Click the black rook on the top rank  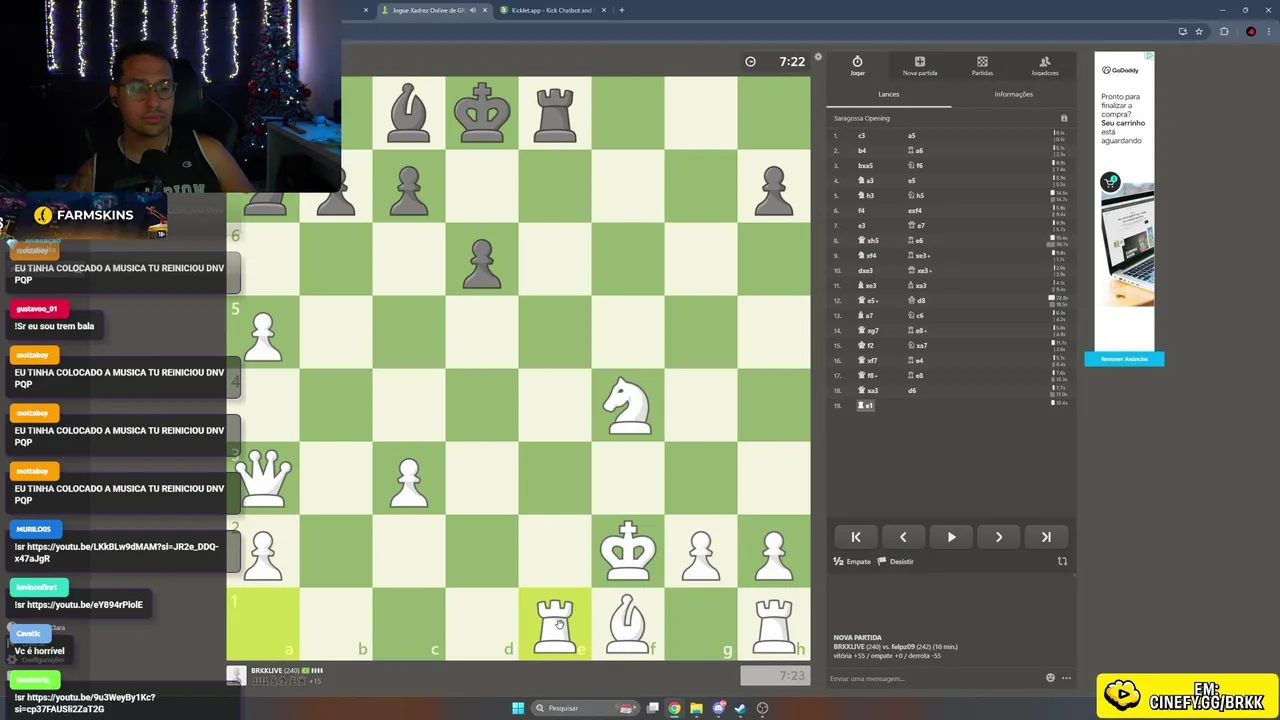[x=555, y=113]
